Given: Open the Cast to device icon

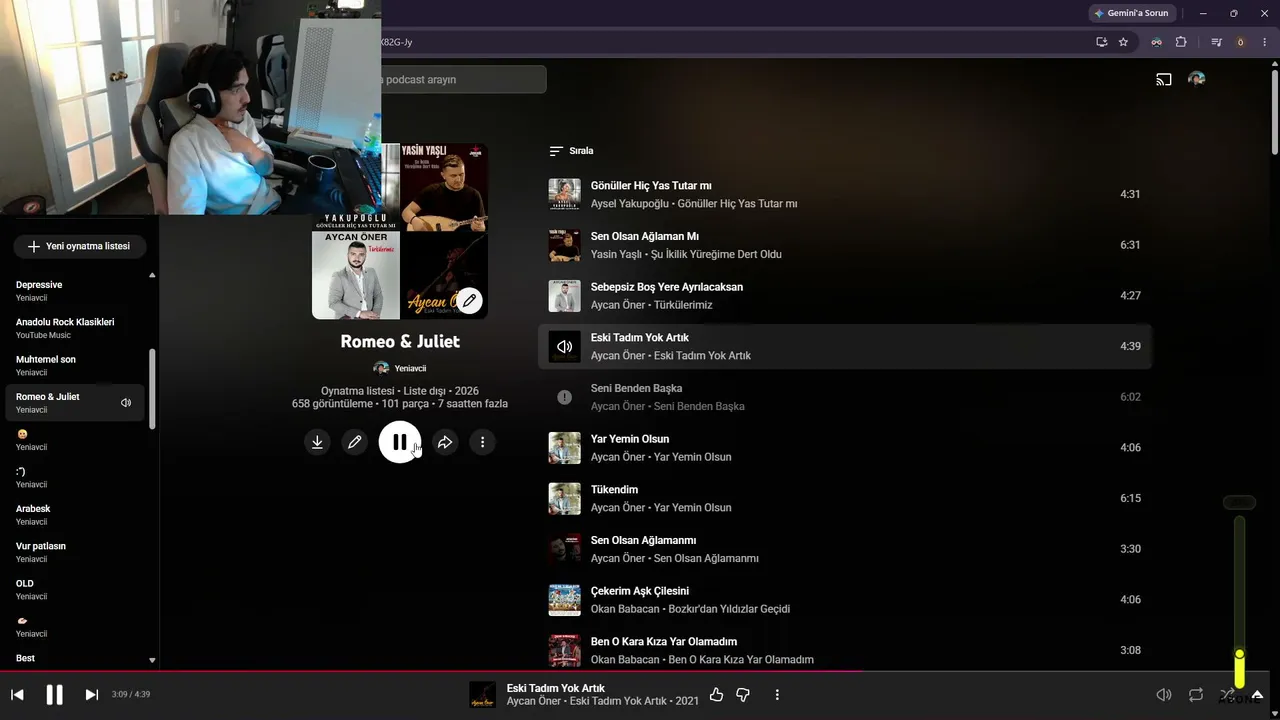Looking at the screenshot, I should (x=1164, y=79).
